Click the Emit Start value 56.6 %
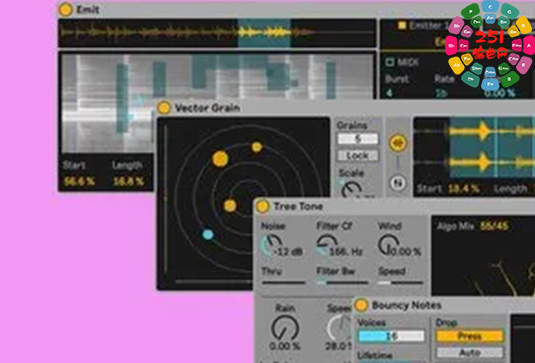The image size is (535, 363). click(79, 181)
